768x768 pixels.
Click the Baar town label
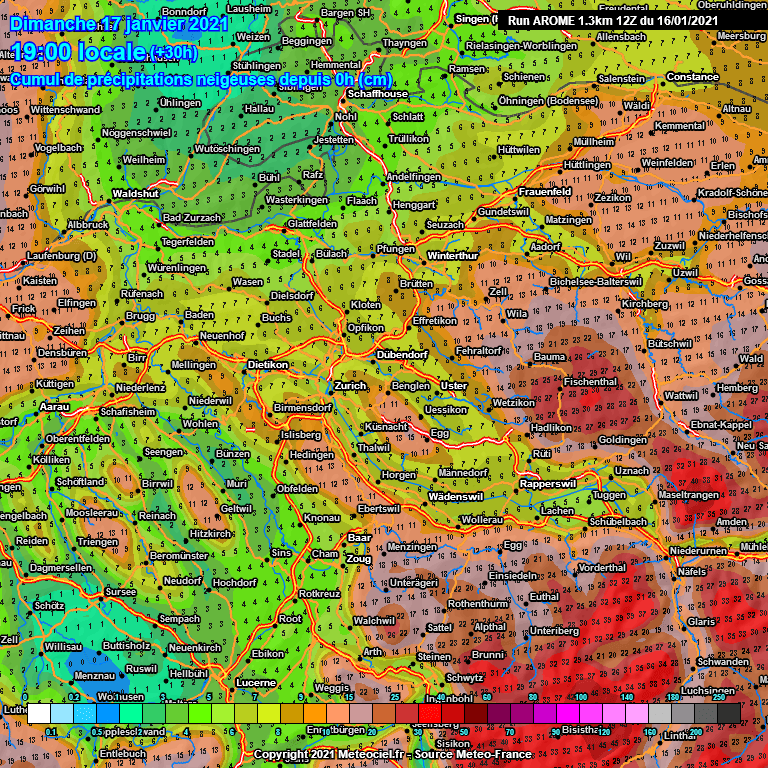point(360,537)
